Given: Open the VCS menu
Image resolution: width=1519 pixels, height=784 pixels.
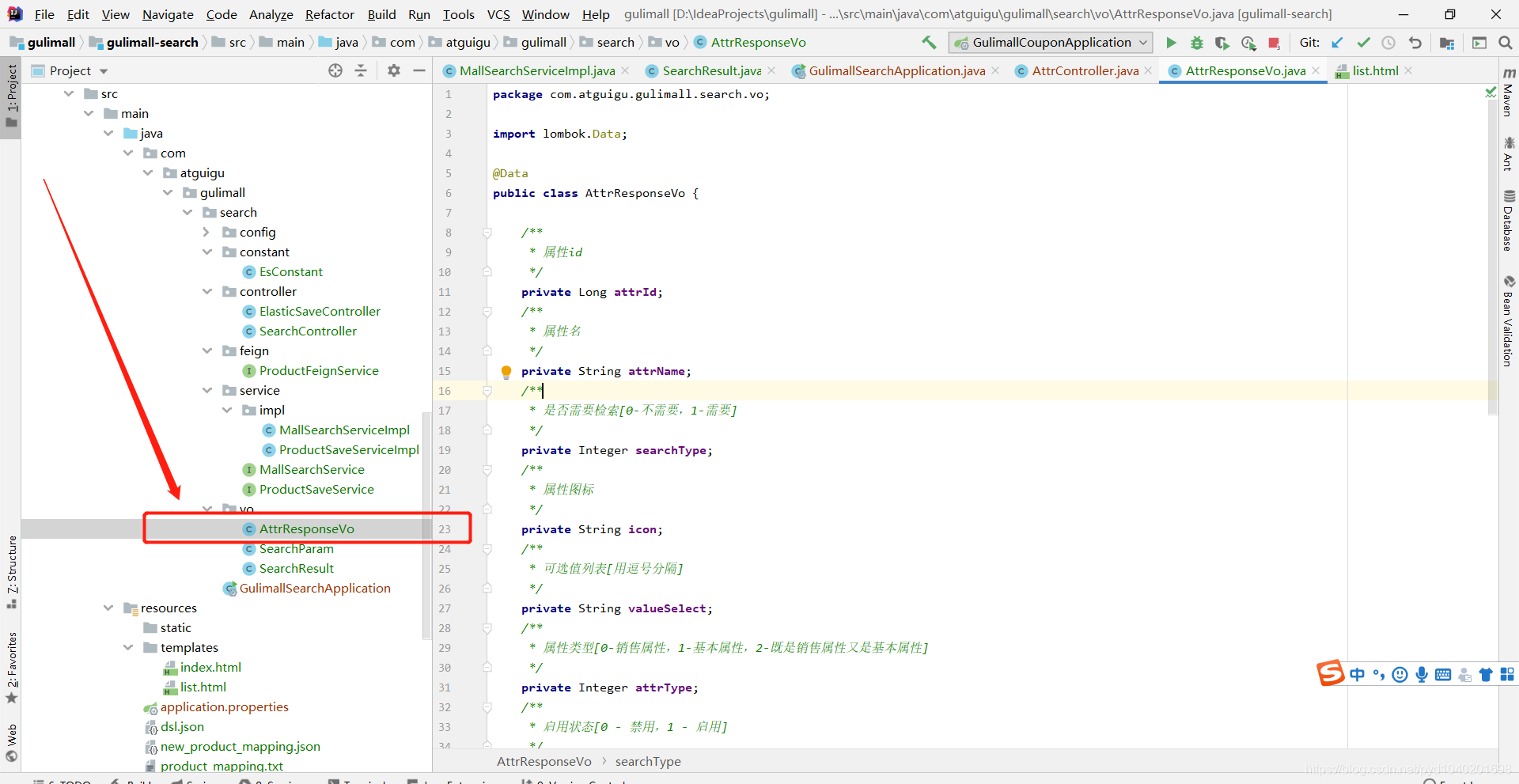Looking at the screenshot, I should point(498,14).
